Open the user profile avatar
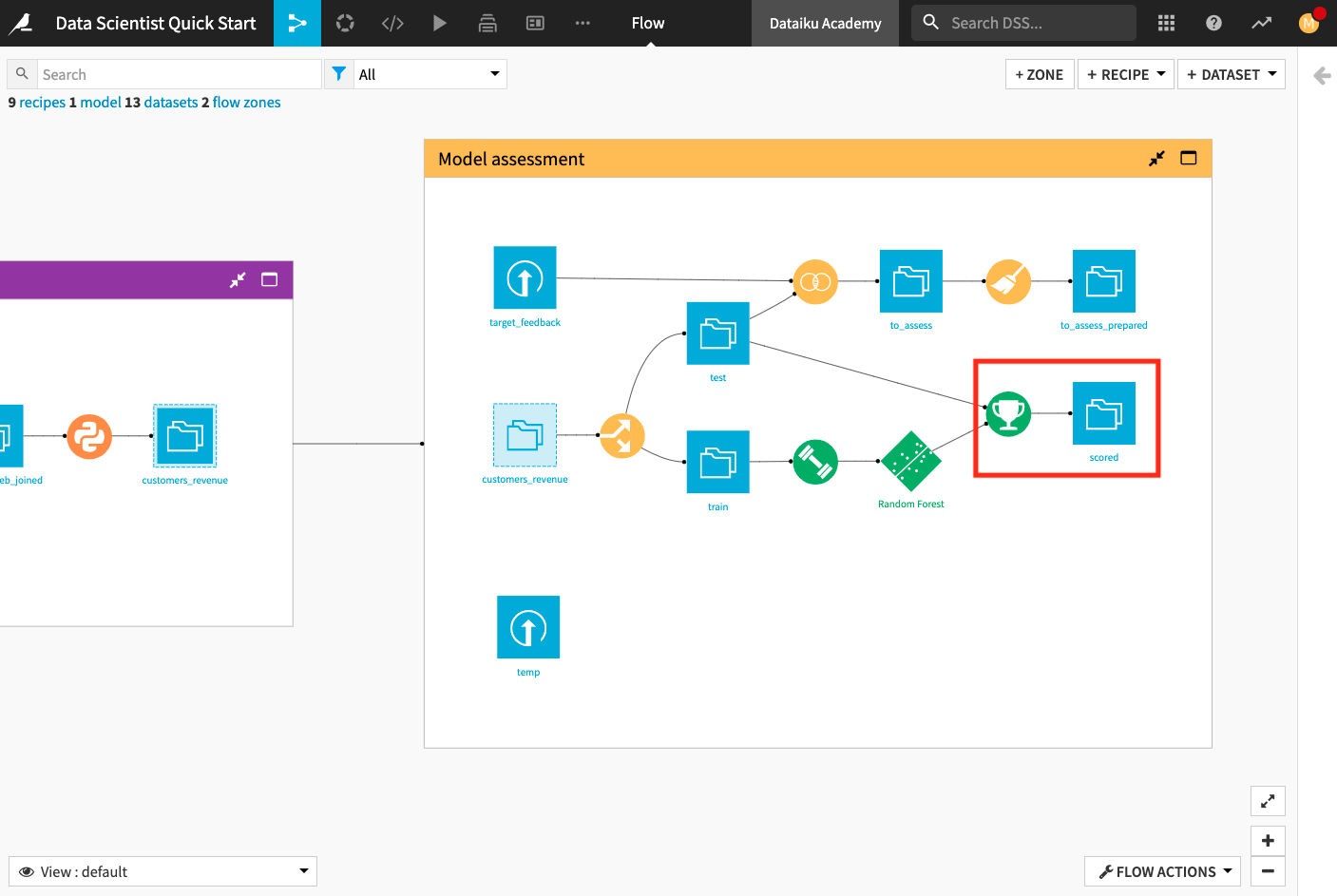This screenshot has width=1337, height=896. 1309,23
